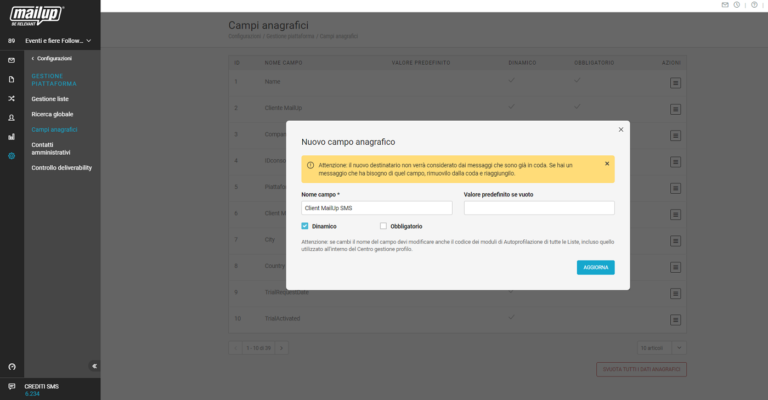Open the mail envelope icon in top bar
This screenshot has height=400, width=768.
click(725, 5)
